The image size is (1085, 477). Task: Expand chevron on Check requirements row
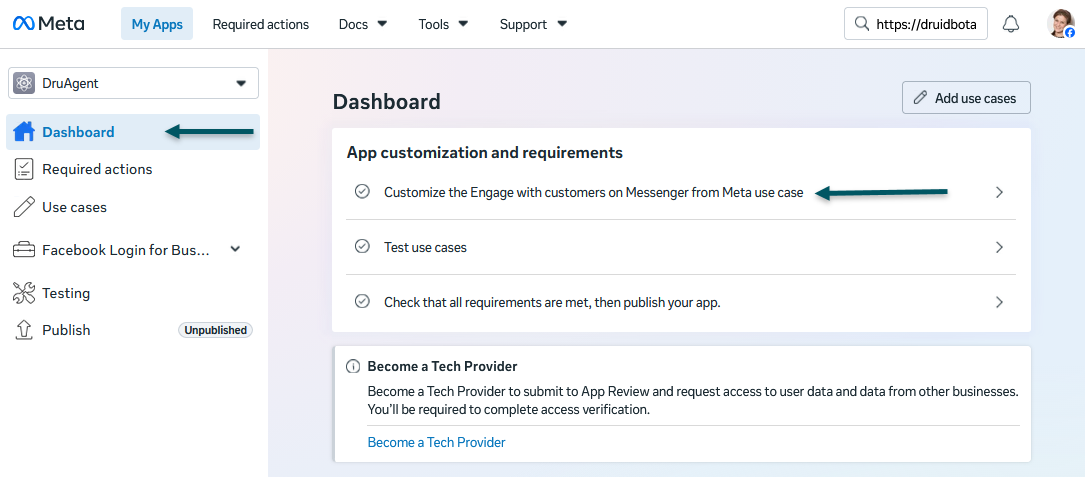999,303
